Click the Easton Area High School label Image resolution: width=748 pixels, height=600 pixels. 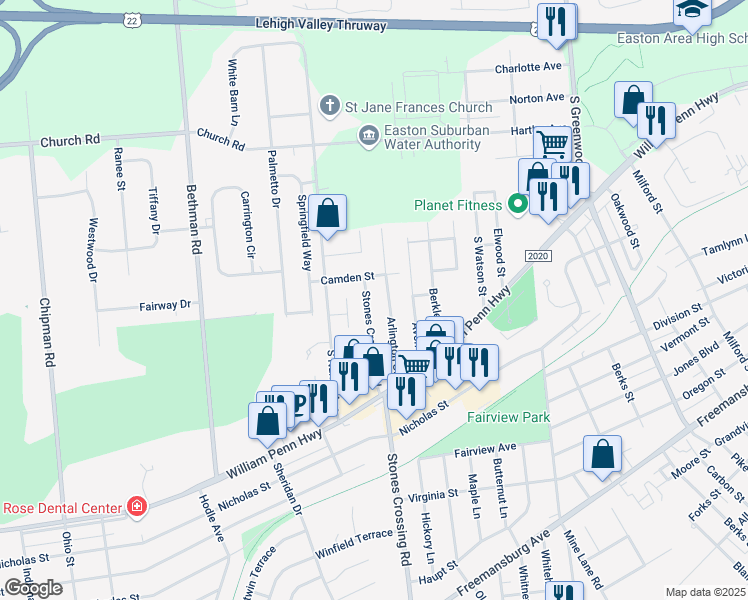(x=682, y=38)
